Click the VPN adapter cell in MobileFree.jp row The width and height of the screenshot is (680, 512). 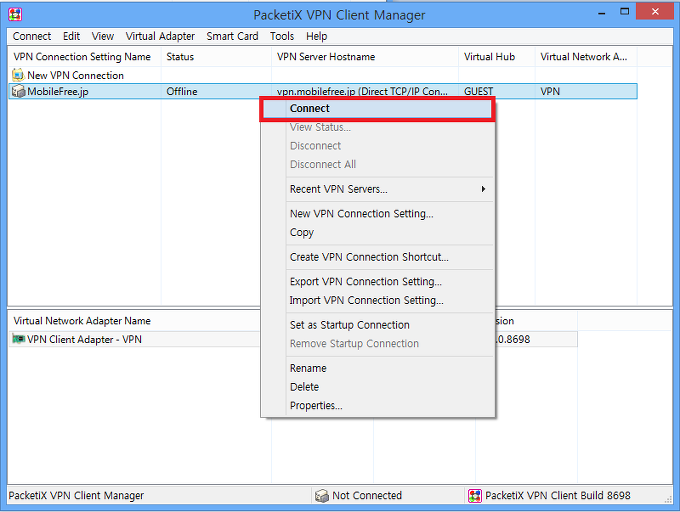pos(550,91)
